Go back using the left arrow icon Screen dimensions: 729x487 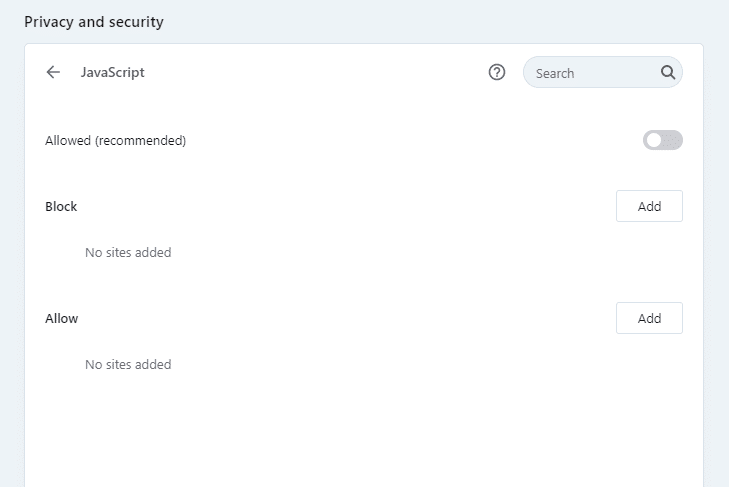[x=54, y=72]
